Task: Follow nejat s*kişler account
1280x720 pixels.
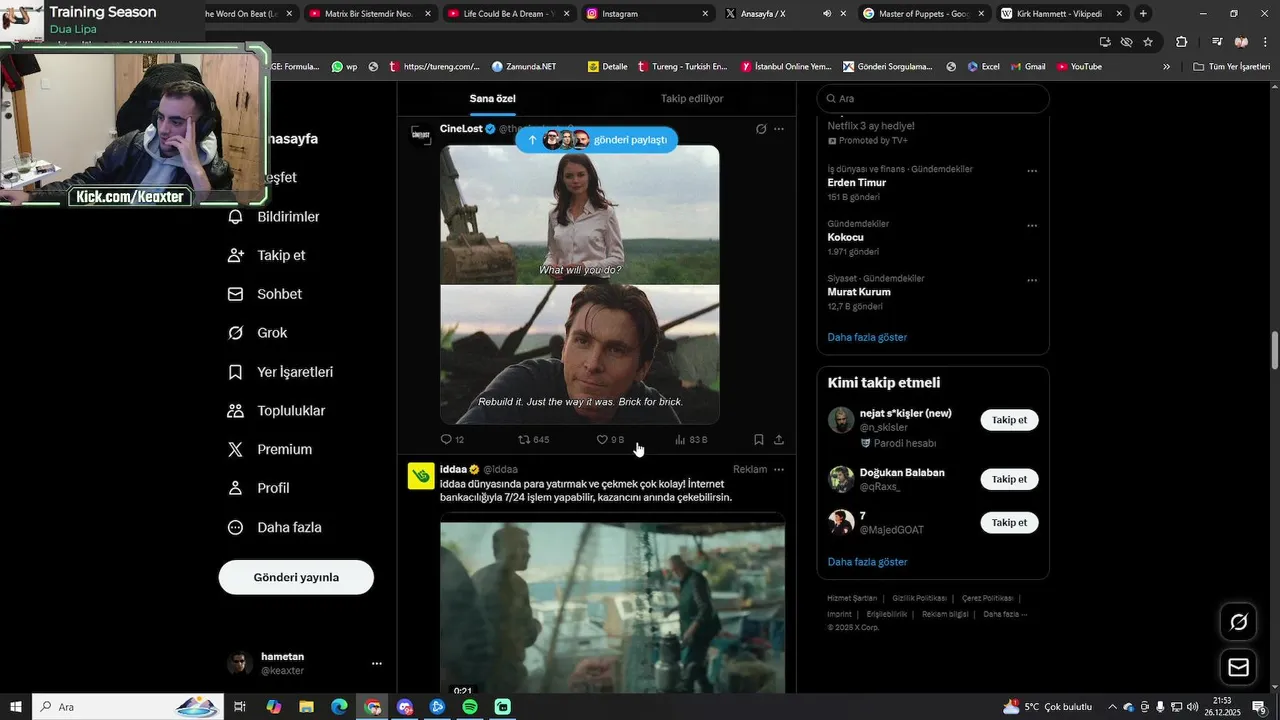Action: (x=1009, y=420)
